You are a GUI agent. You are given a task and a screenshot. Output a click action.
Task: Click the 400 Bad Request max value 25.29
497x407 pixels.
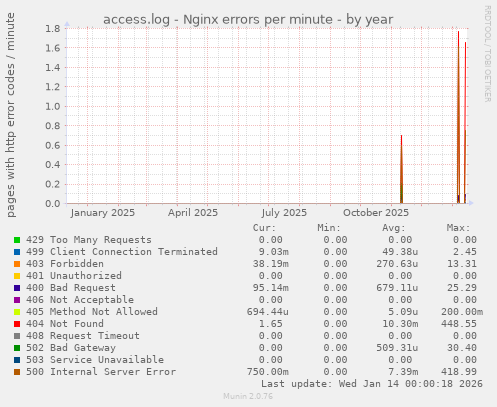(462, 288)
